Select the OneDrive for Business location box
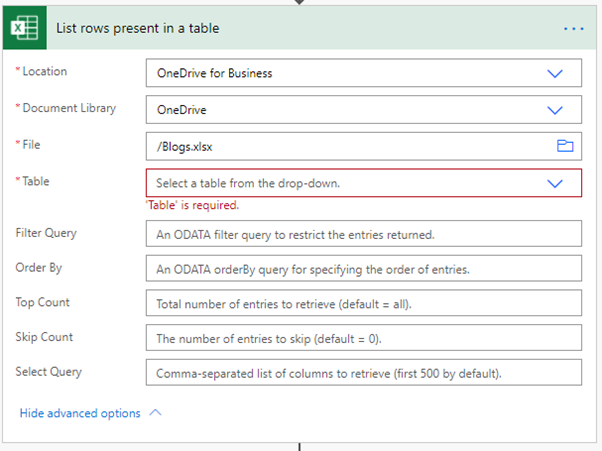602x451 pixels. tap(364, 73)
